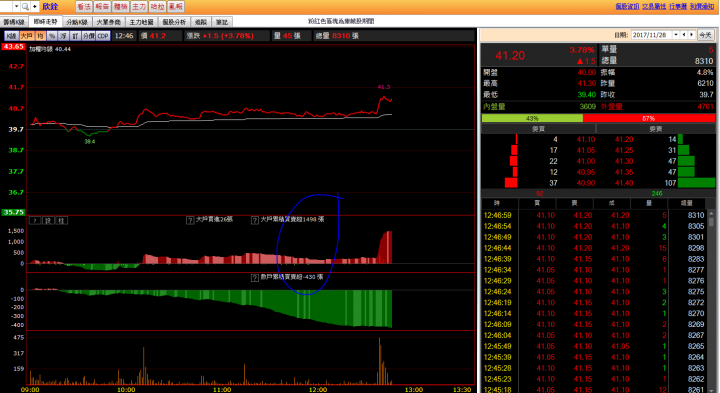
Task: Open last link in top-right link row
Action: (702, 6)
